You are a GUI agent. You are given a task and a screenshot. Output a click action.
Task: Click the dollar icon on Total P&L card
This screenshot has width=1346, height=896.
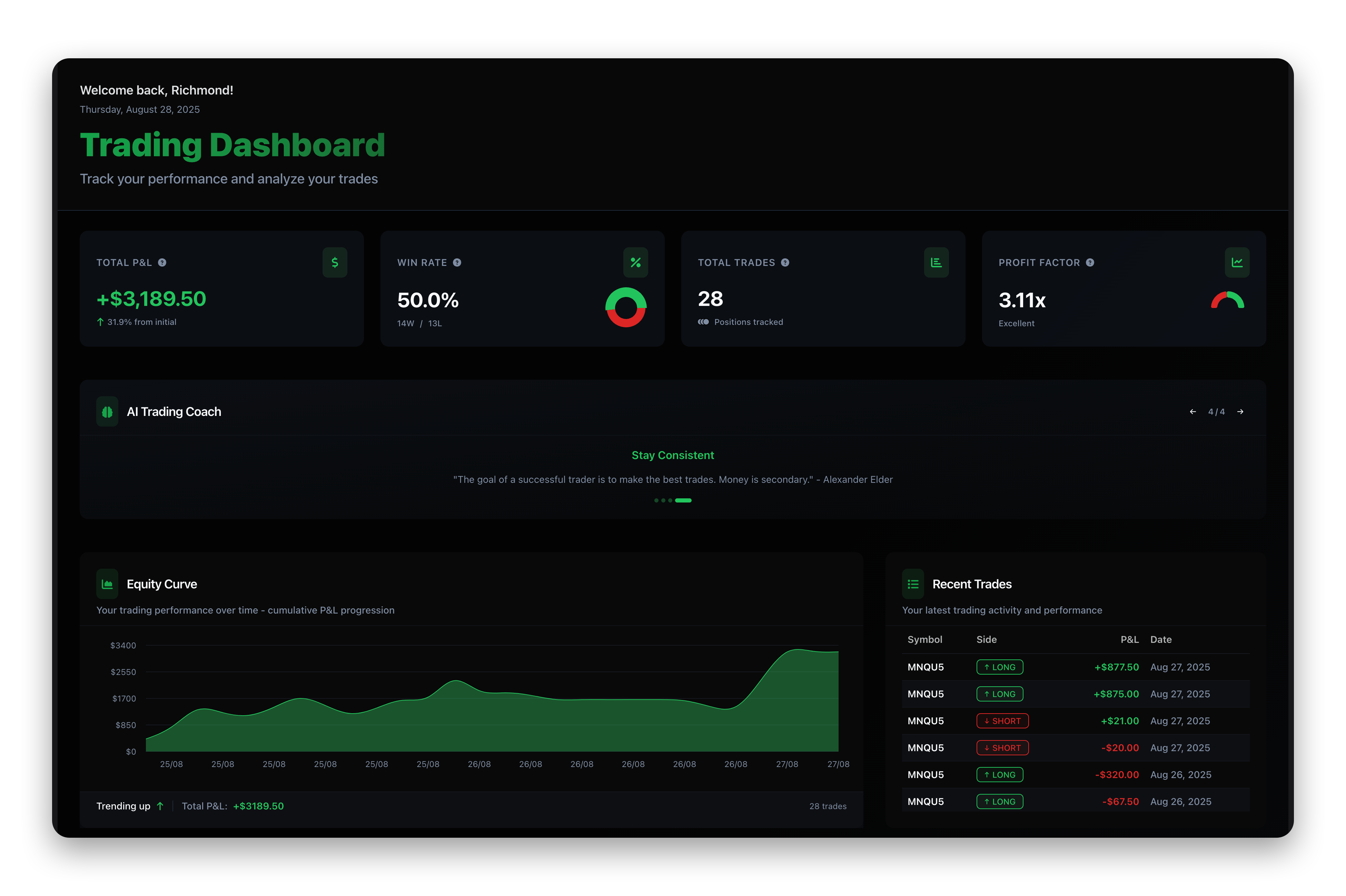pyautogui.click(x=334, y=262)
